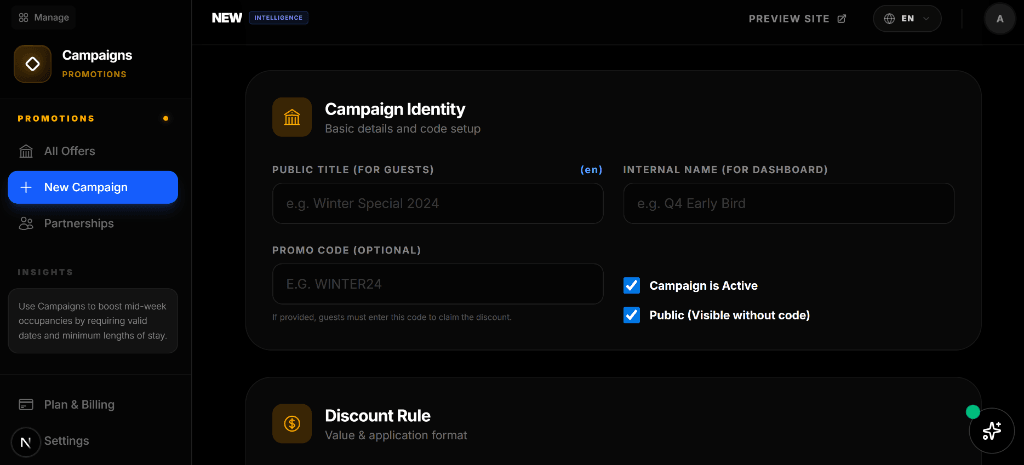Open All Offers in sidebar
Viewport: 1024px width, 465px height.
pyautogui.click(x=93, y=152)
